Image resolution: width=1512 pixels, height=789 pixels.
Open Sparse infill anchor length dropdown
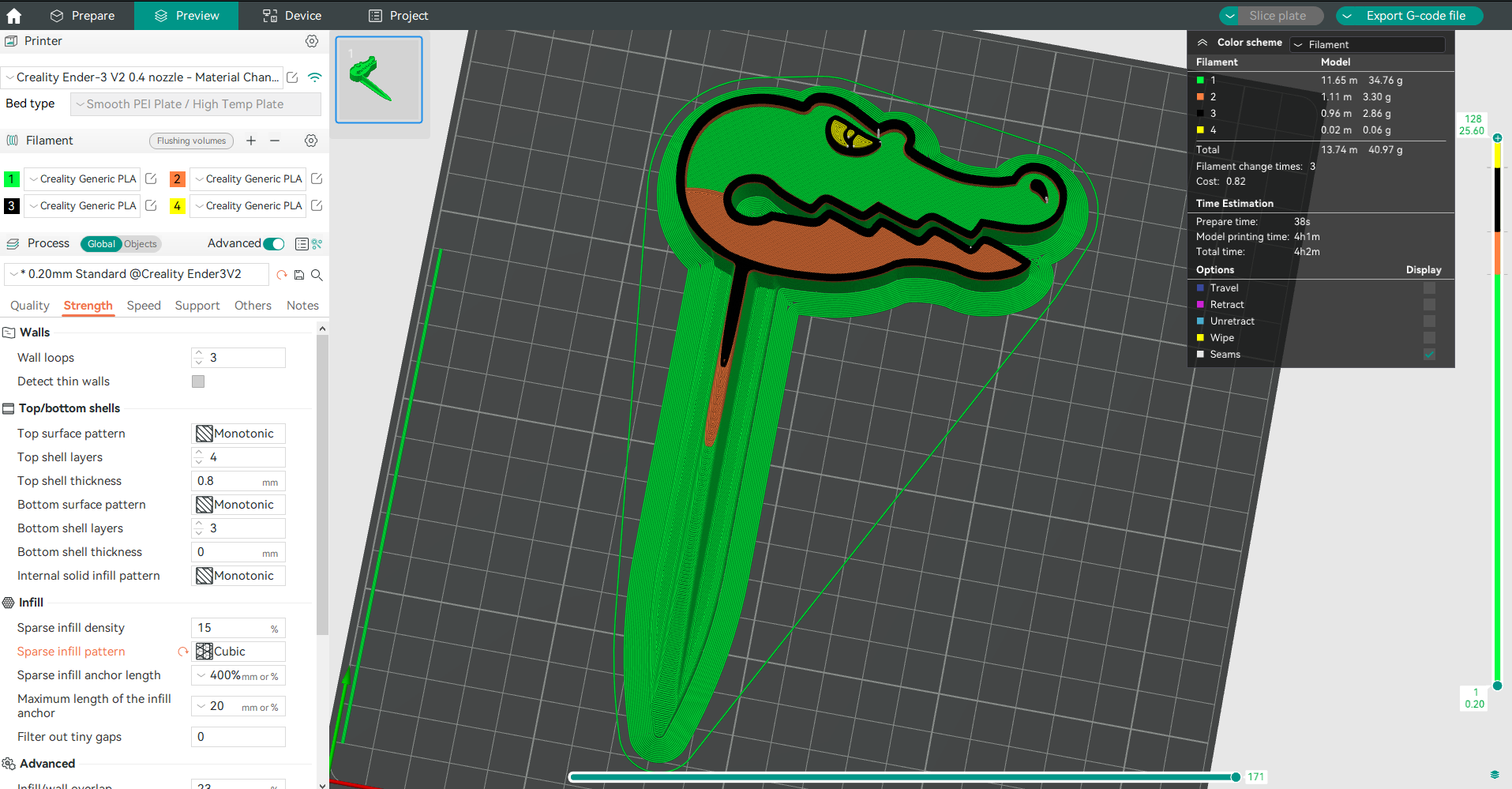point(238,675)
